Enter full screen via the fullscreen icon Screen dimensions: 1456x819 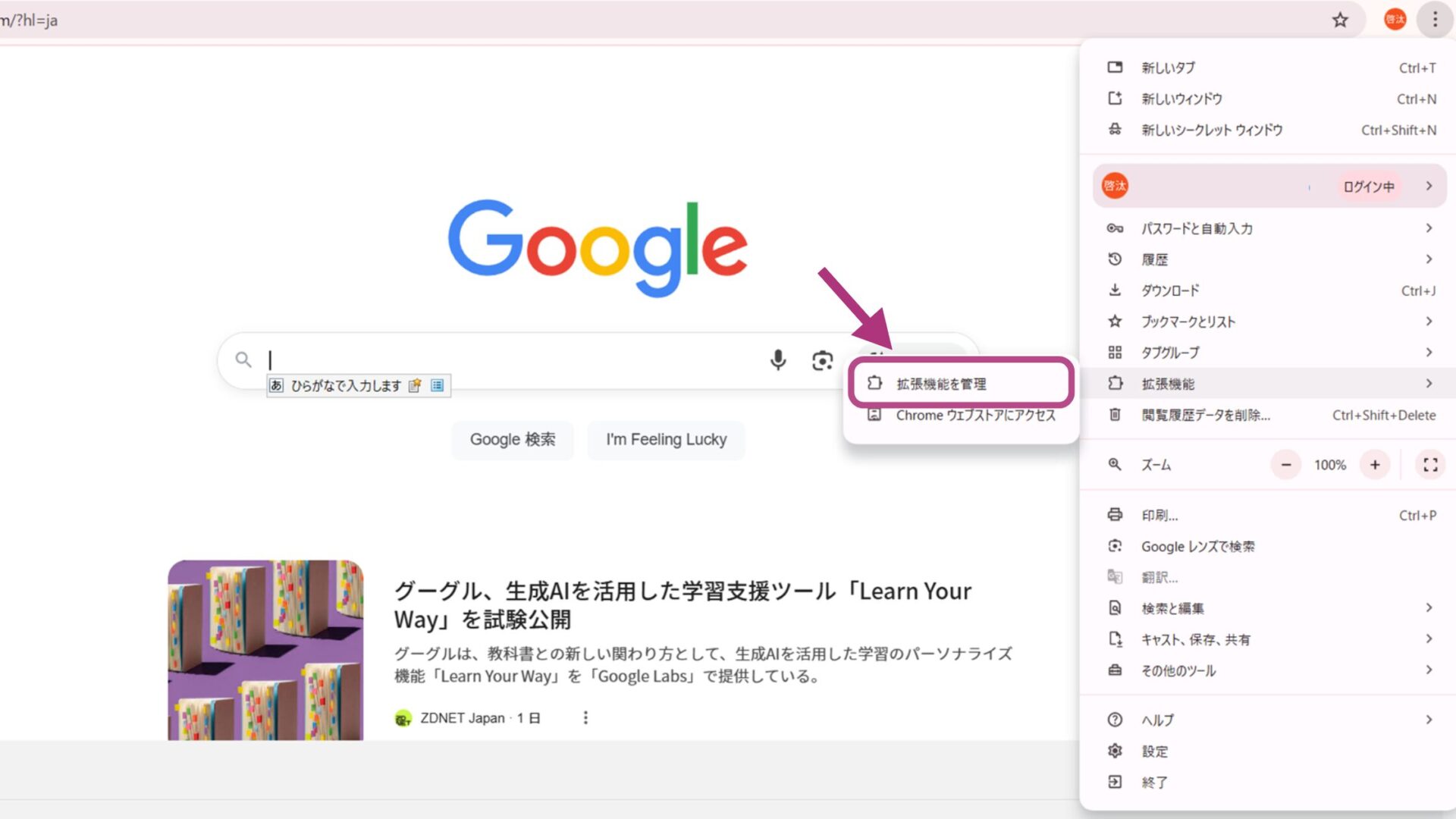pos(1430,465)
